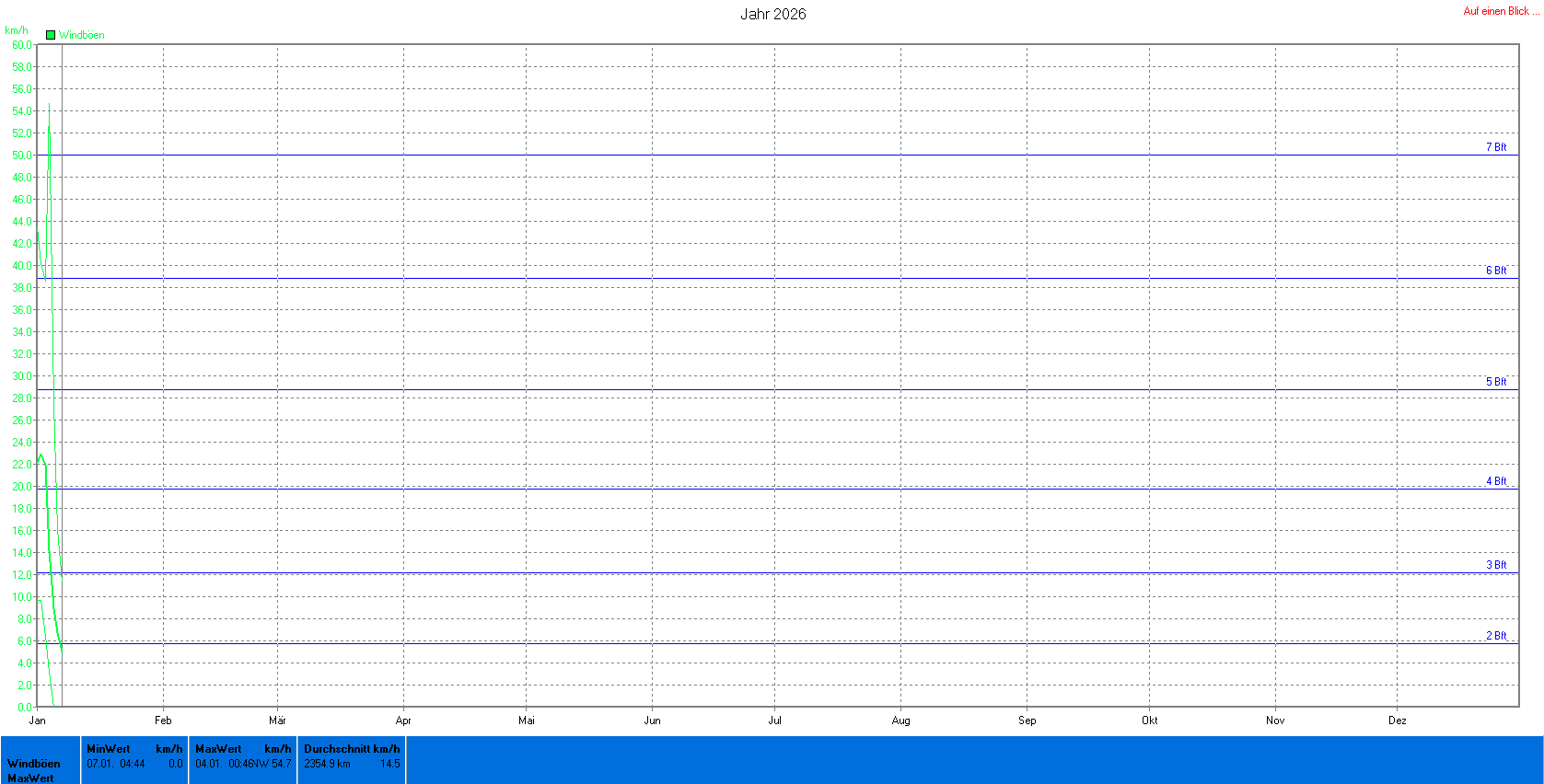
Task: Click the Feb label on the time axis
Action: point(163,721)
